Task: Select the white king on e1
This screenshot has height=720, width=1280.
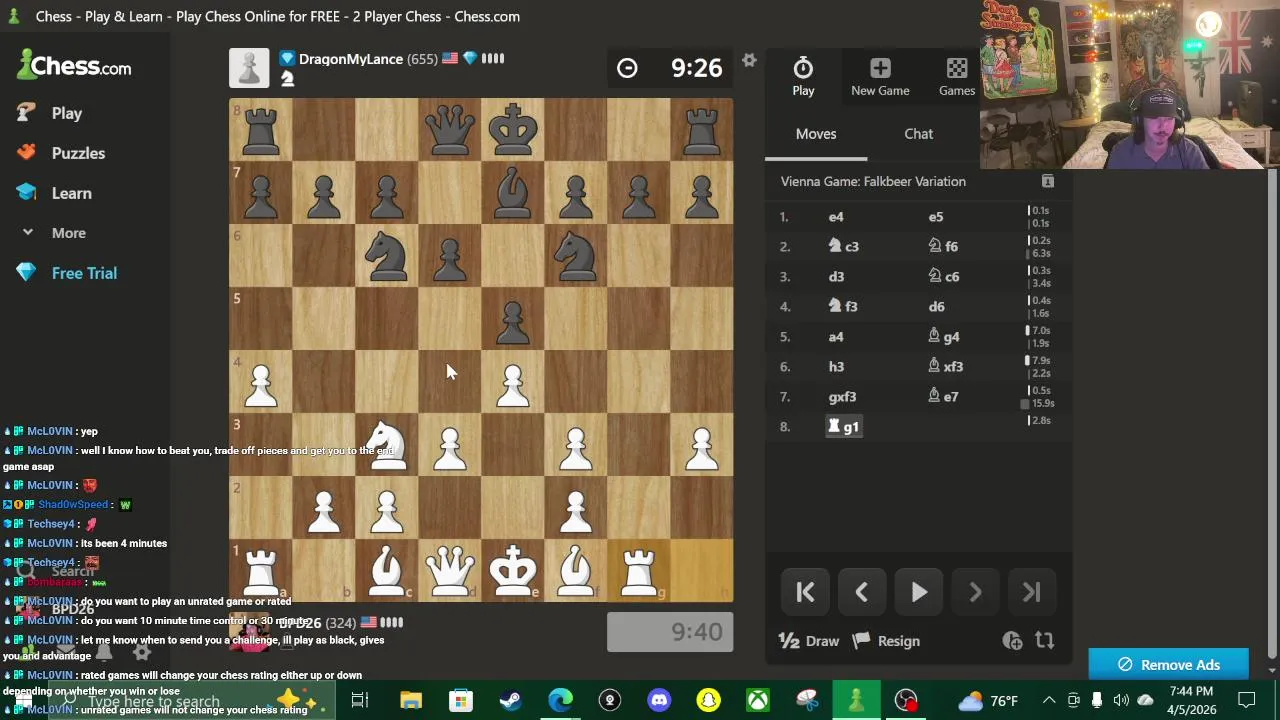Action: tap(513, 569)
